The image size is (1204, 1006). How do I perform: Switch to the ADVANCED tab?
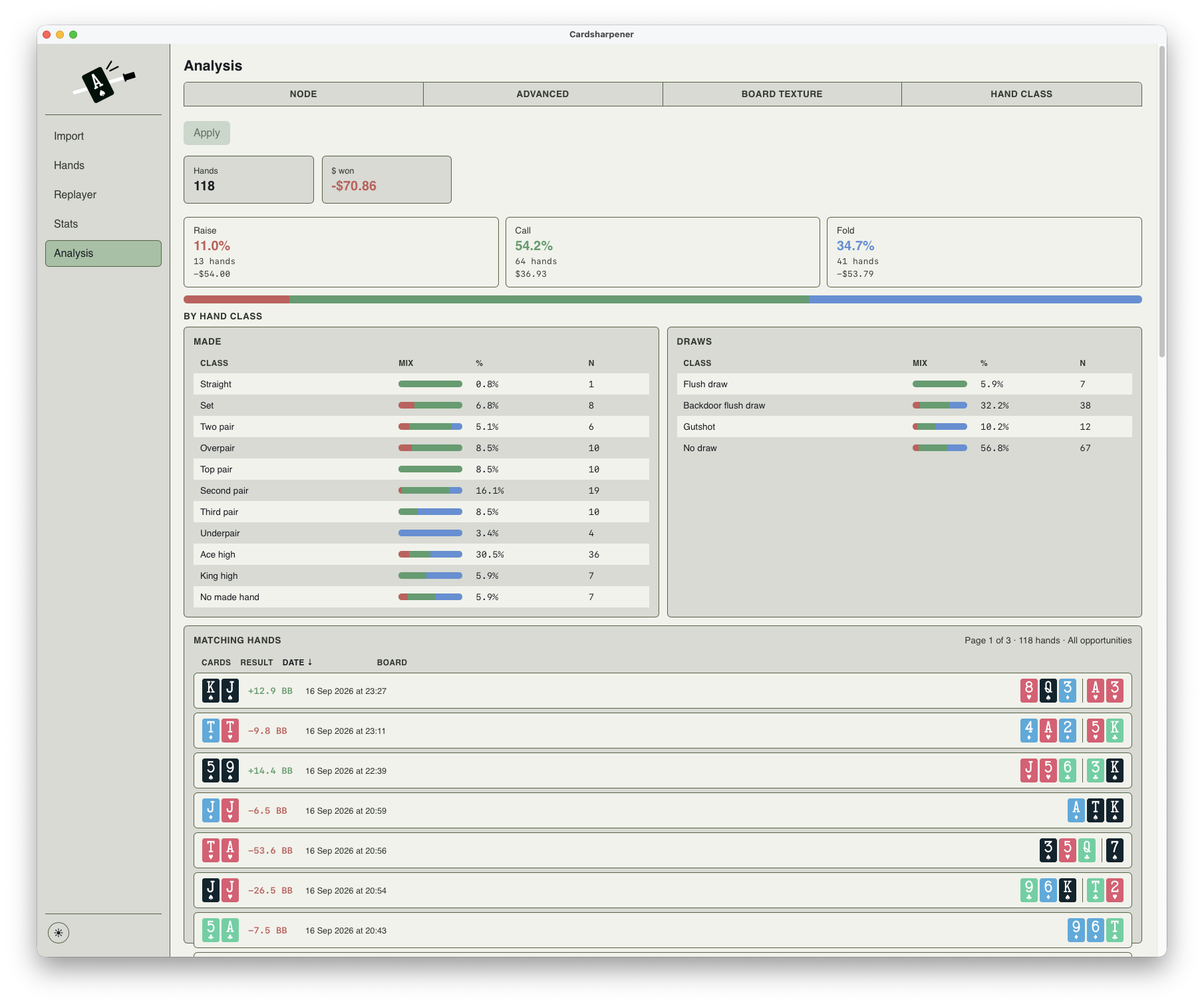543,94
